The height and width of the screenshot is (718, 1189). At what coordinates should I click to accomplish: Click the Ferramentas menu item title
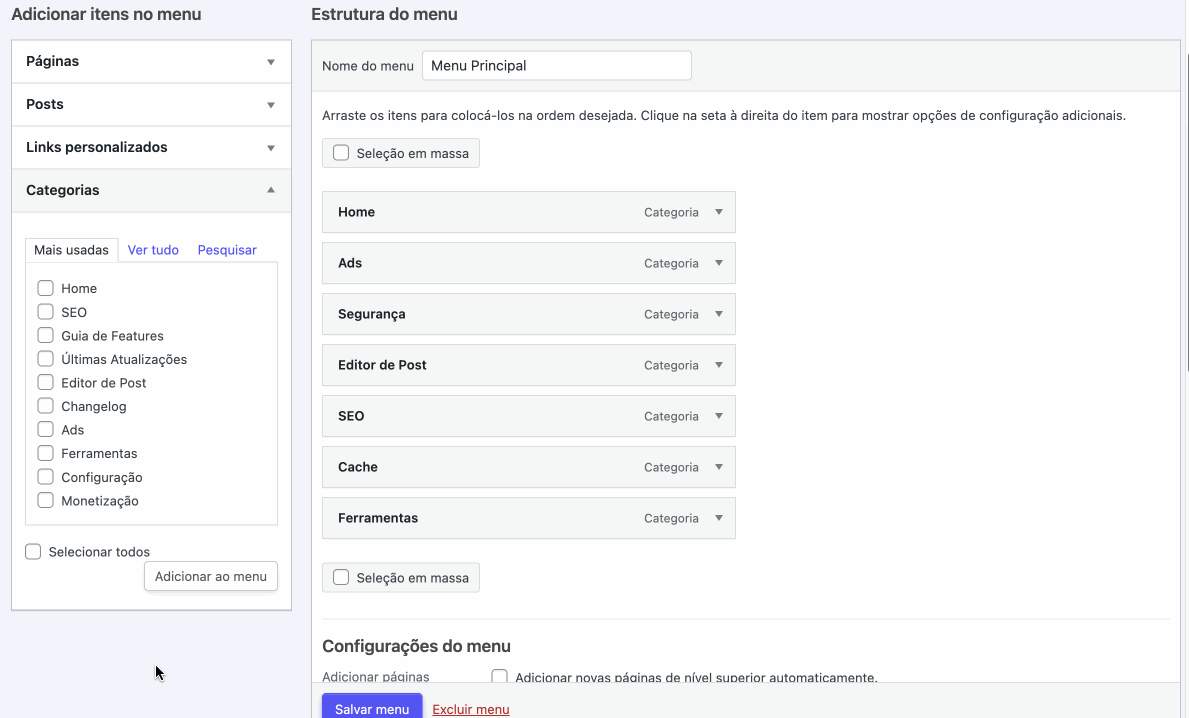point(378,518)
